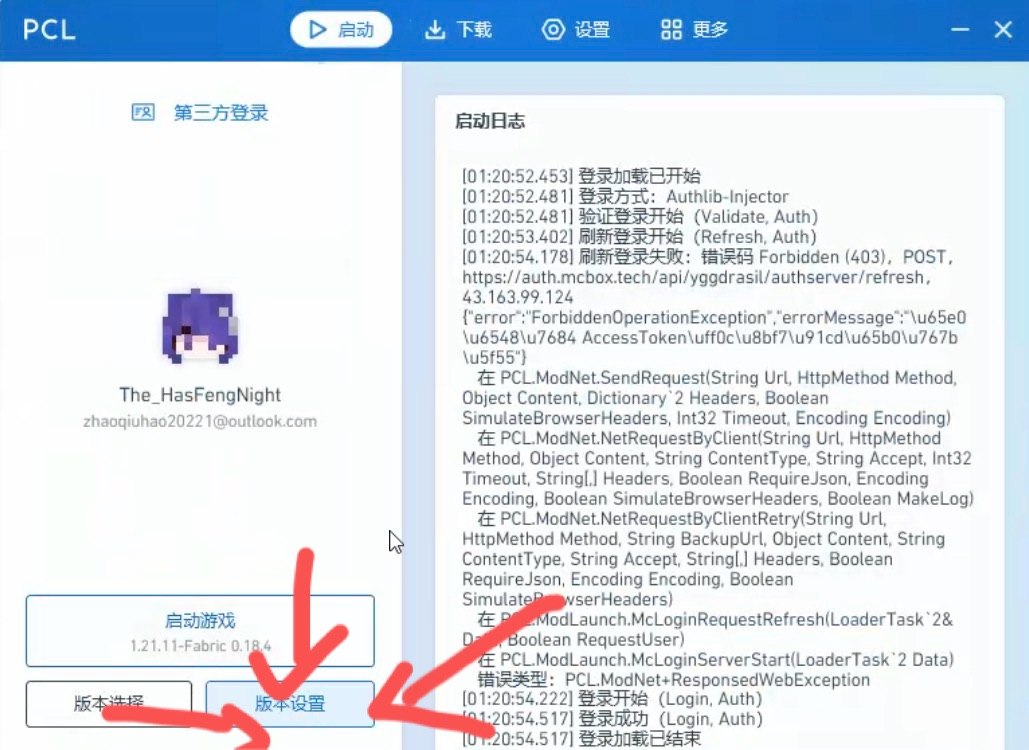Click the four-squares icon next to 更多
This screenshot has height=750, width=1029.
click(671, 30)
